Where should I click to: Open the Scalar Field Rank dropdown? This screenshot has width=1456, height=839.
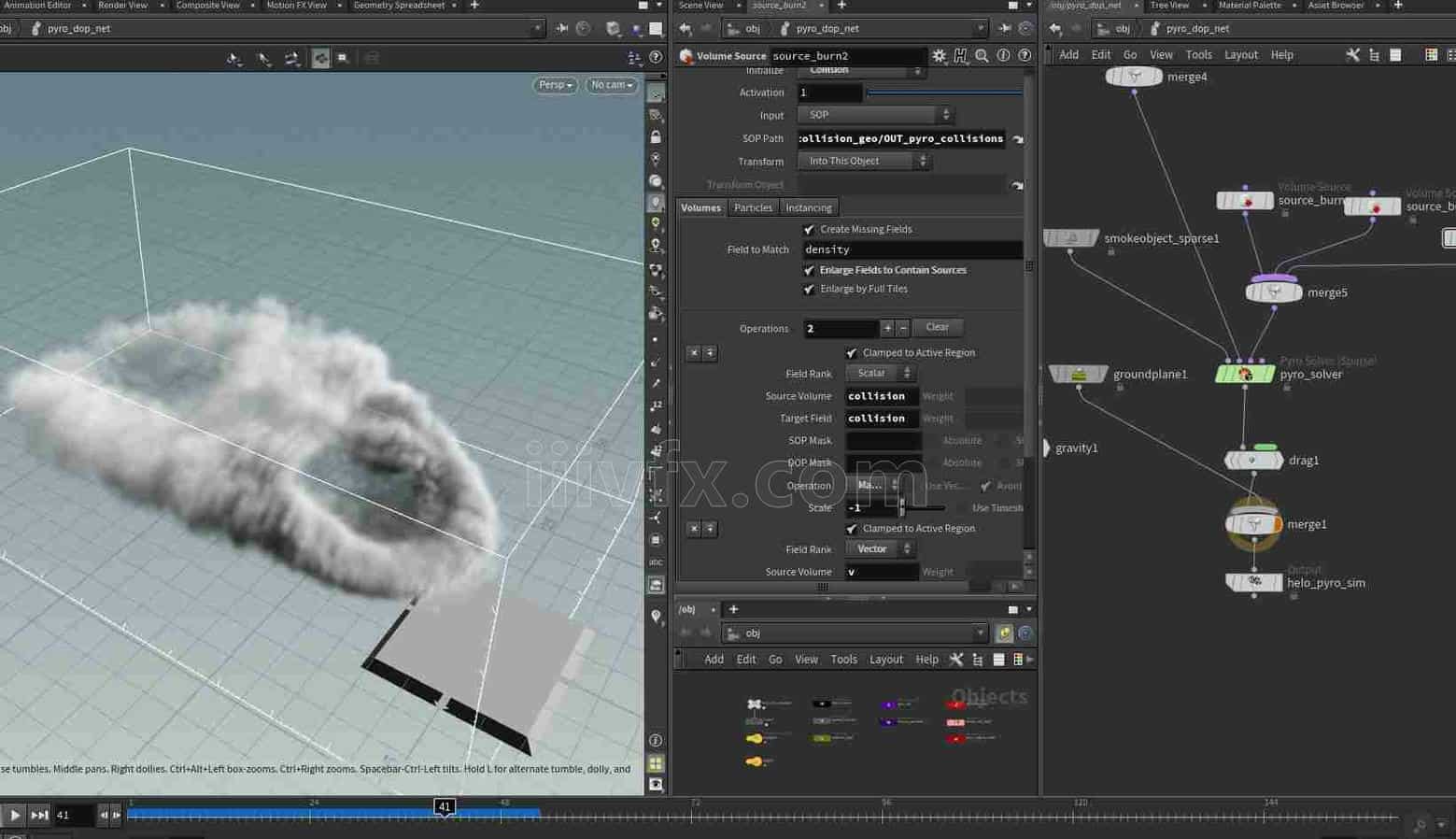tap(880, 374)
